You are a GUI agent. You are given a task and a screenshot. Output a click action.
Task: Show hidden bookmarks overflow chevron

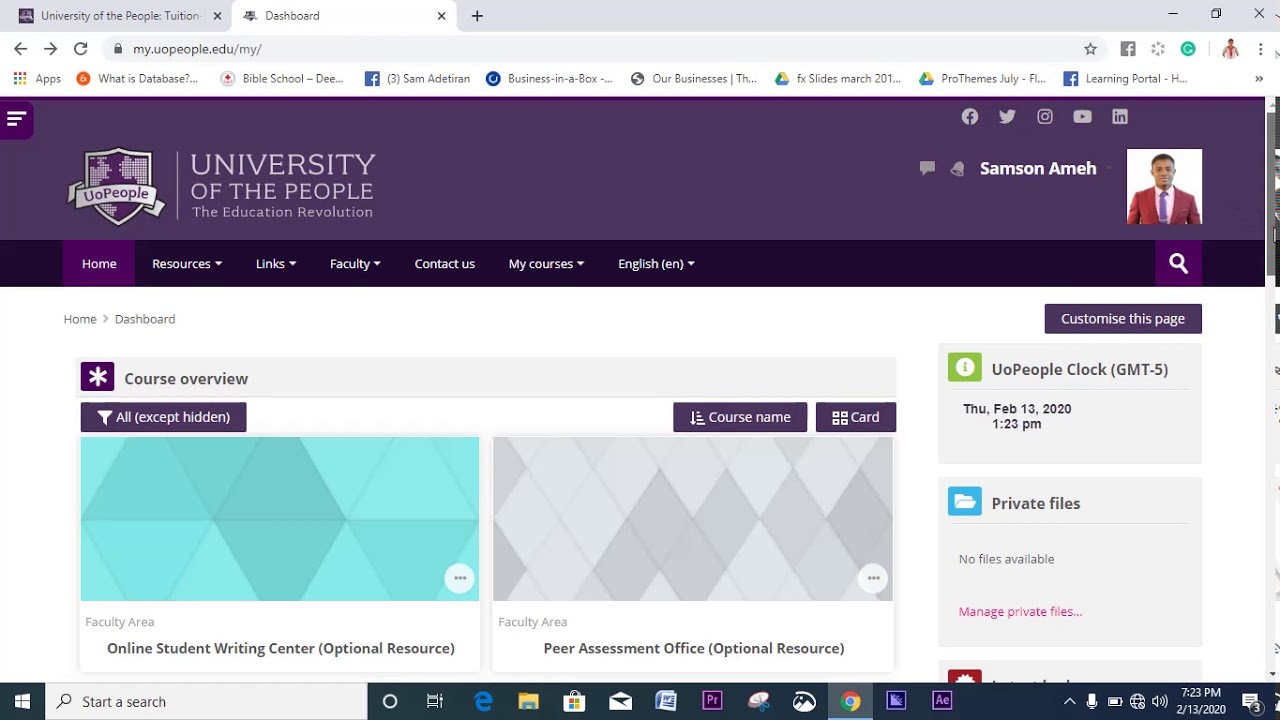tap(1259, 78)
